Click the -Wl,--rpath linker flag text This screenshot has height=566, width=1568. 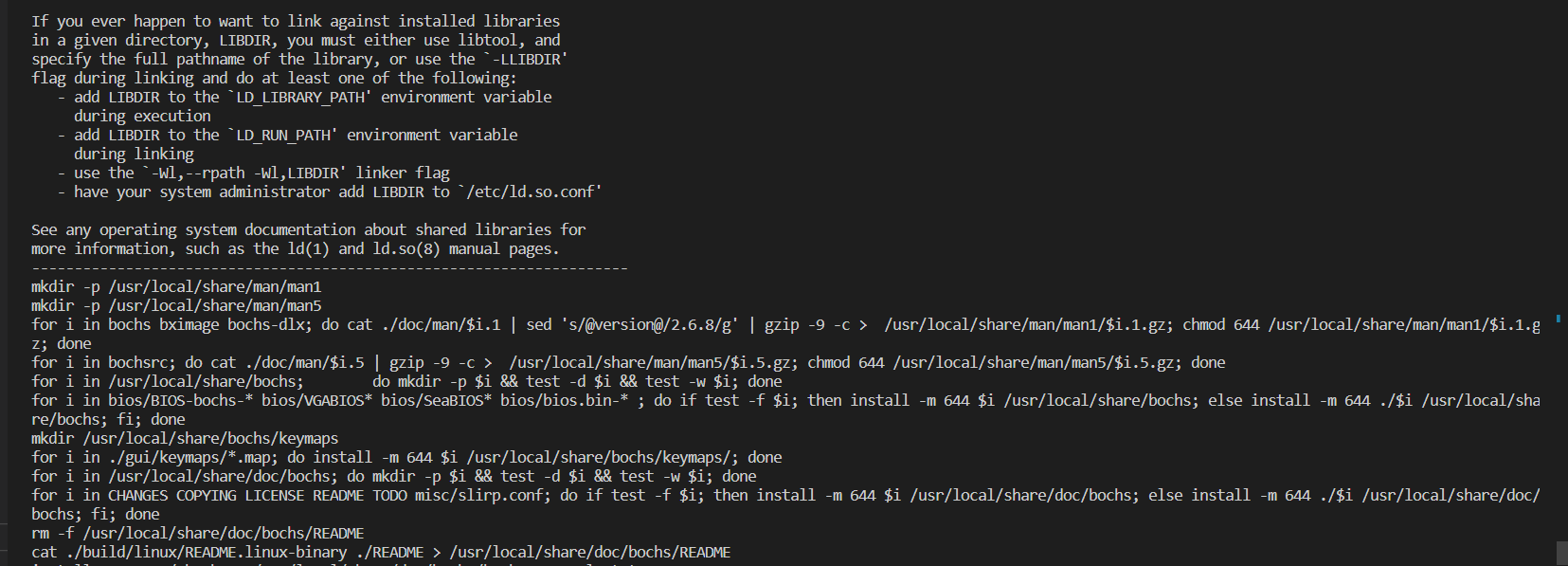tap(244, 173)
